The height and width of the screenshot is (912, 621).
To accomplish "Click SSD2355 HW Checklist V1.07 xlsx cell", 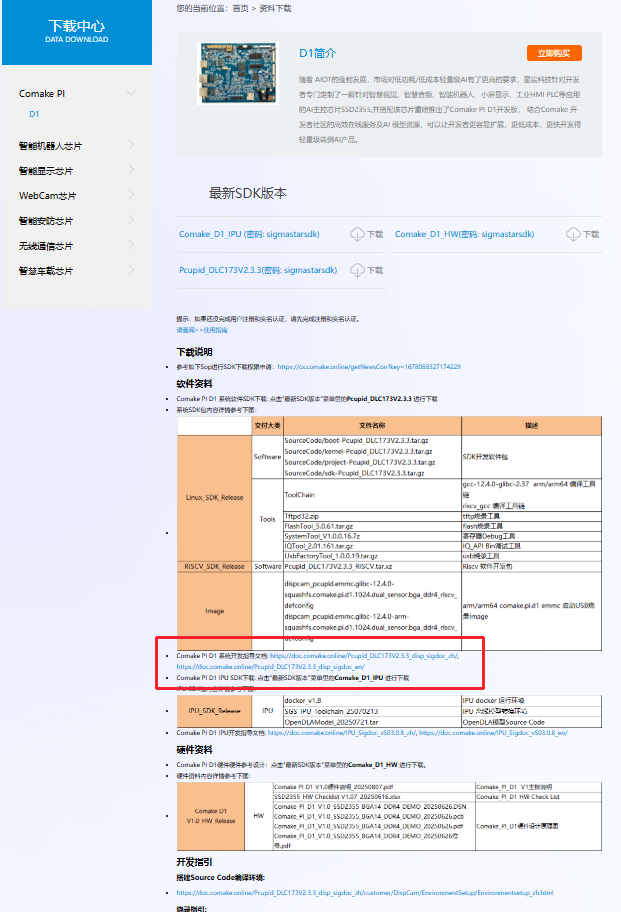I will pyautogui.click(x=374, y=797).
